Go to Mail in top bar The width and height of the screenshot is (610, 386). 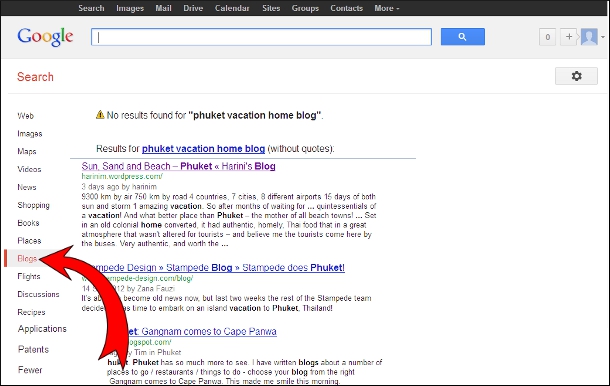pyautogui.click(x=163, y=8)
